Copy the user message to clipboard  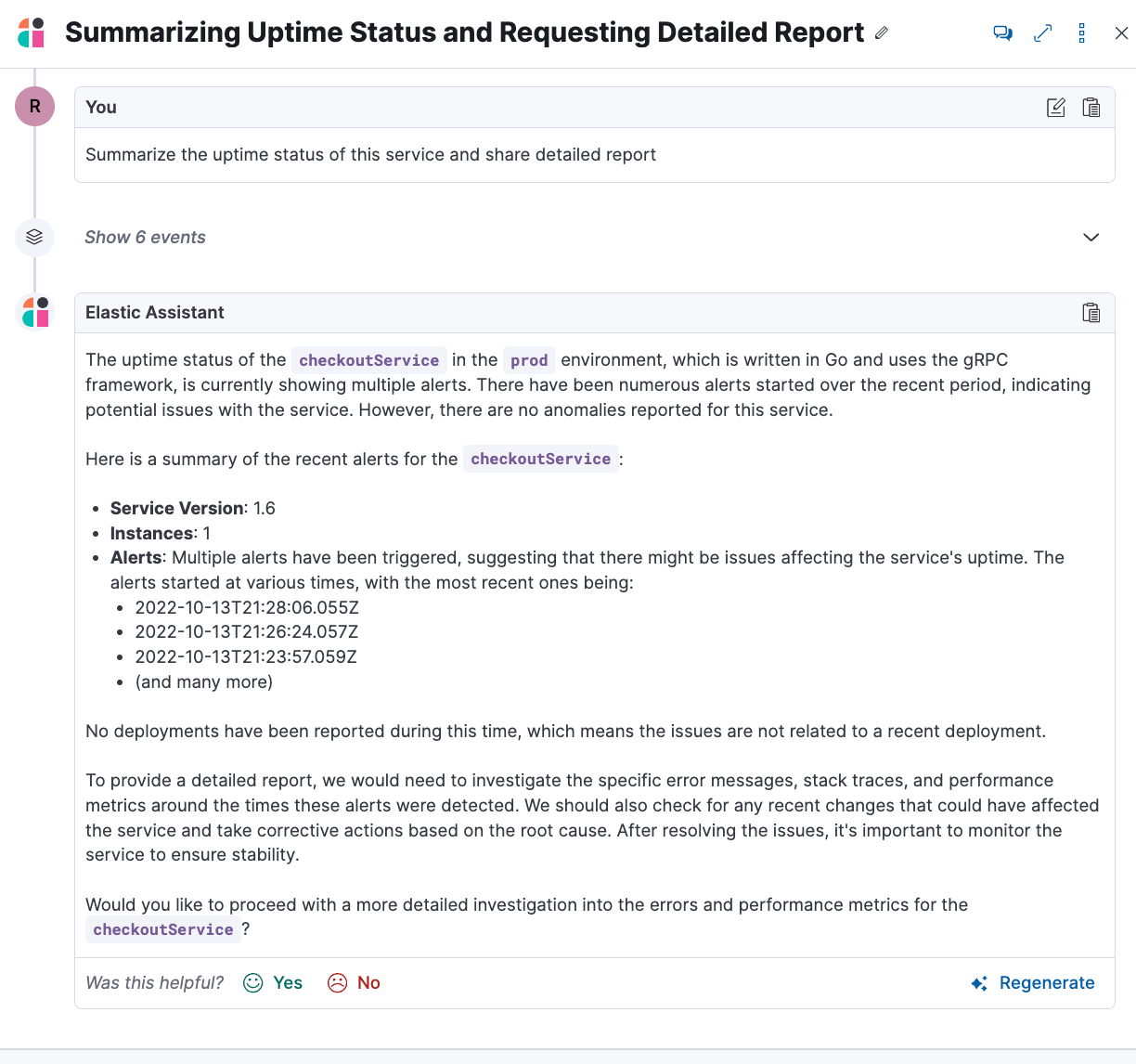(1091, 108)
